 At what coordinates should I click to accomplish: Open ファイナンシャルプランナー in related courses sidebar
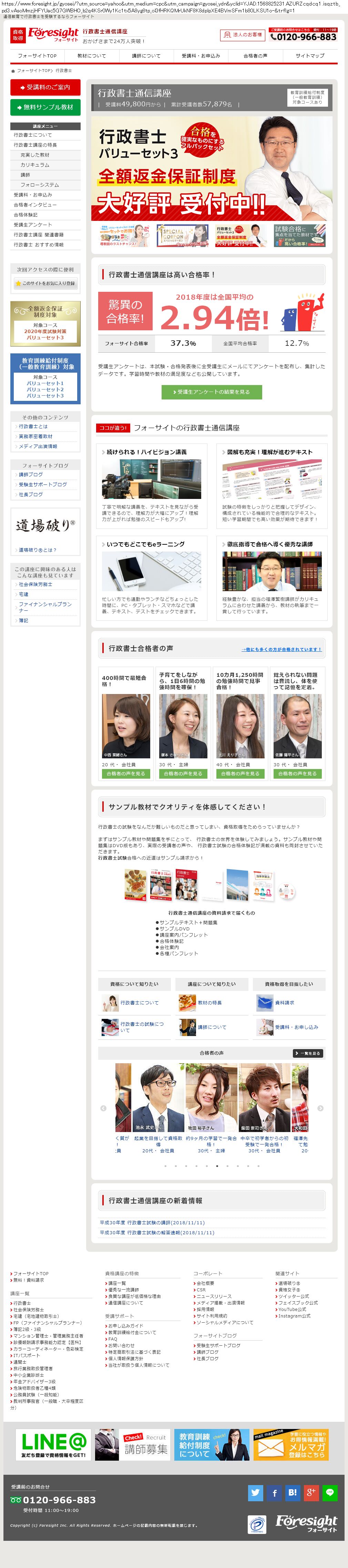click(45, 607)
